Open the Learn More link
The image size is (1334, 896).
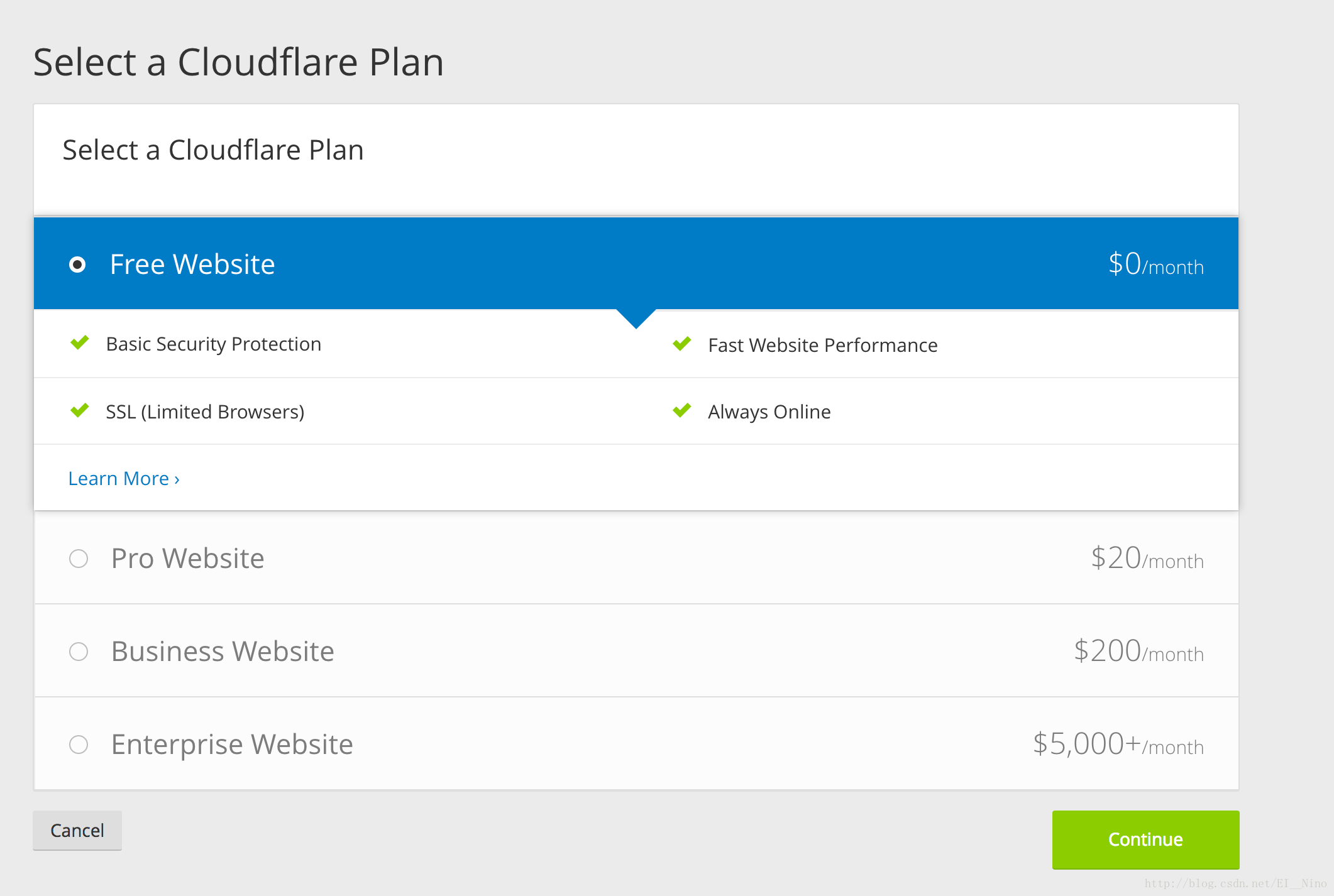124,479
